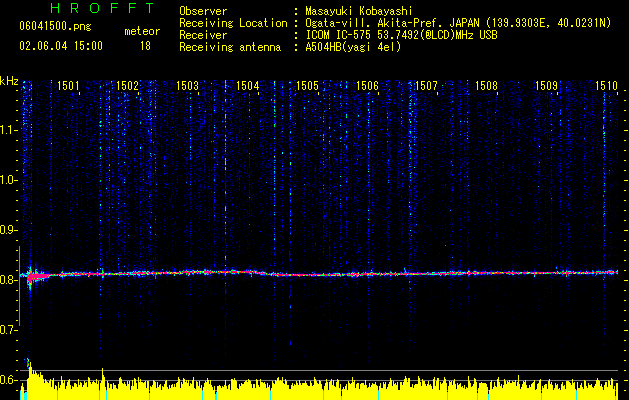Click the 1503 time marker
Image resolution: width=629 pixels, height=400 pixels.
[187, 86]
